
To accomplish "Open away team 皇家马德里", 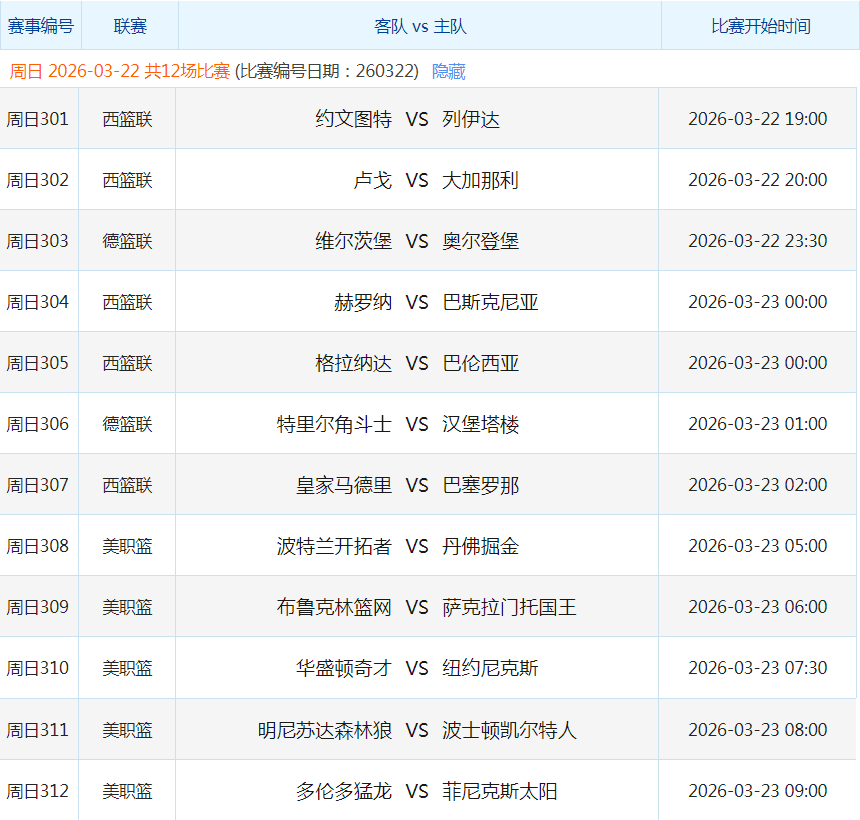I will click(x=344, y=485).
